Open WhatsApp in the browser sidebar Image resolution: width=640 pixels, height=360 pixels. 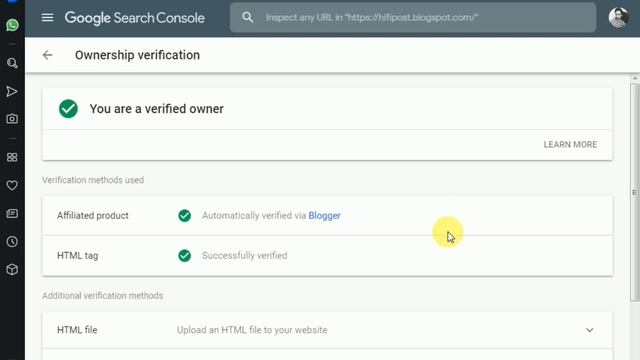coord(12,25)
